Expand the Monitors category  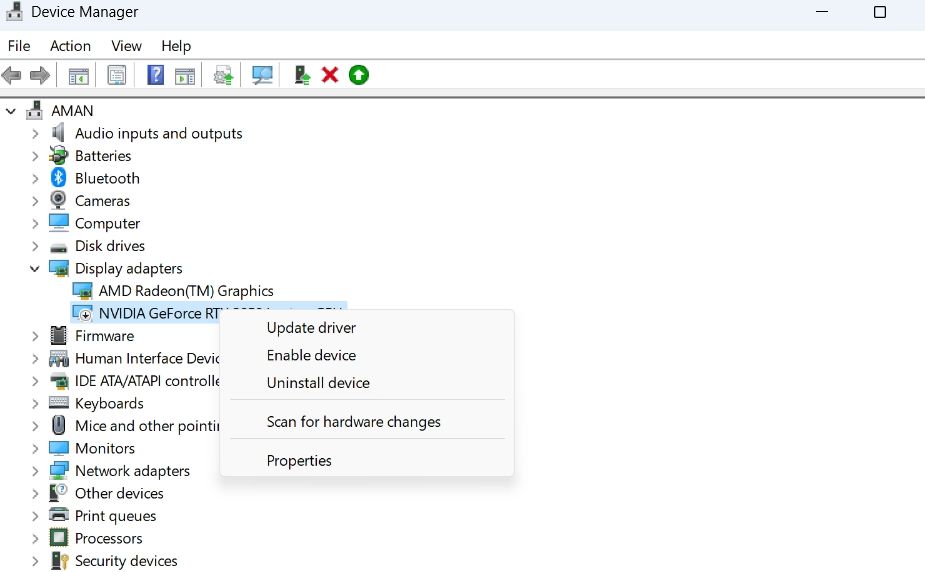(35, 448)
